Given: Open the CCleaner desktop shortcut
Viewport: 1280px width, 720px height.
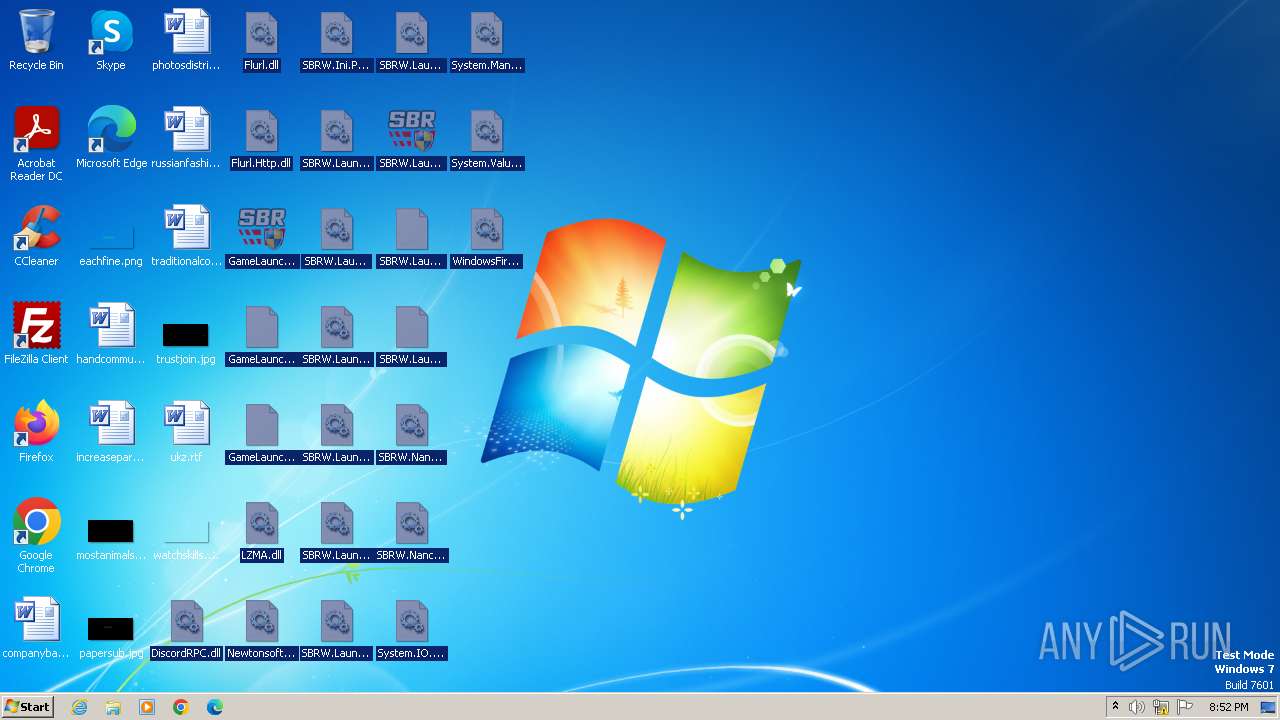Looking at the screenshot, I should pyautogui.click(x=36, y=237).
